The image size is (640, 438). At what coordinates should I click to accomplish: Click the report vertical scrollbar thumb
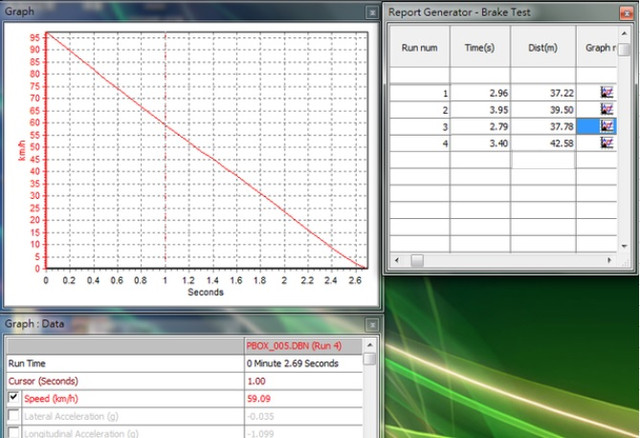pyautogui.click(x=624, y=50)
